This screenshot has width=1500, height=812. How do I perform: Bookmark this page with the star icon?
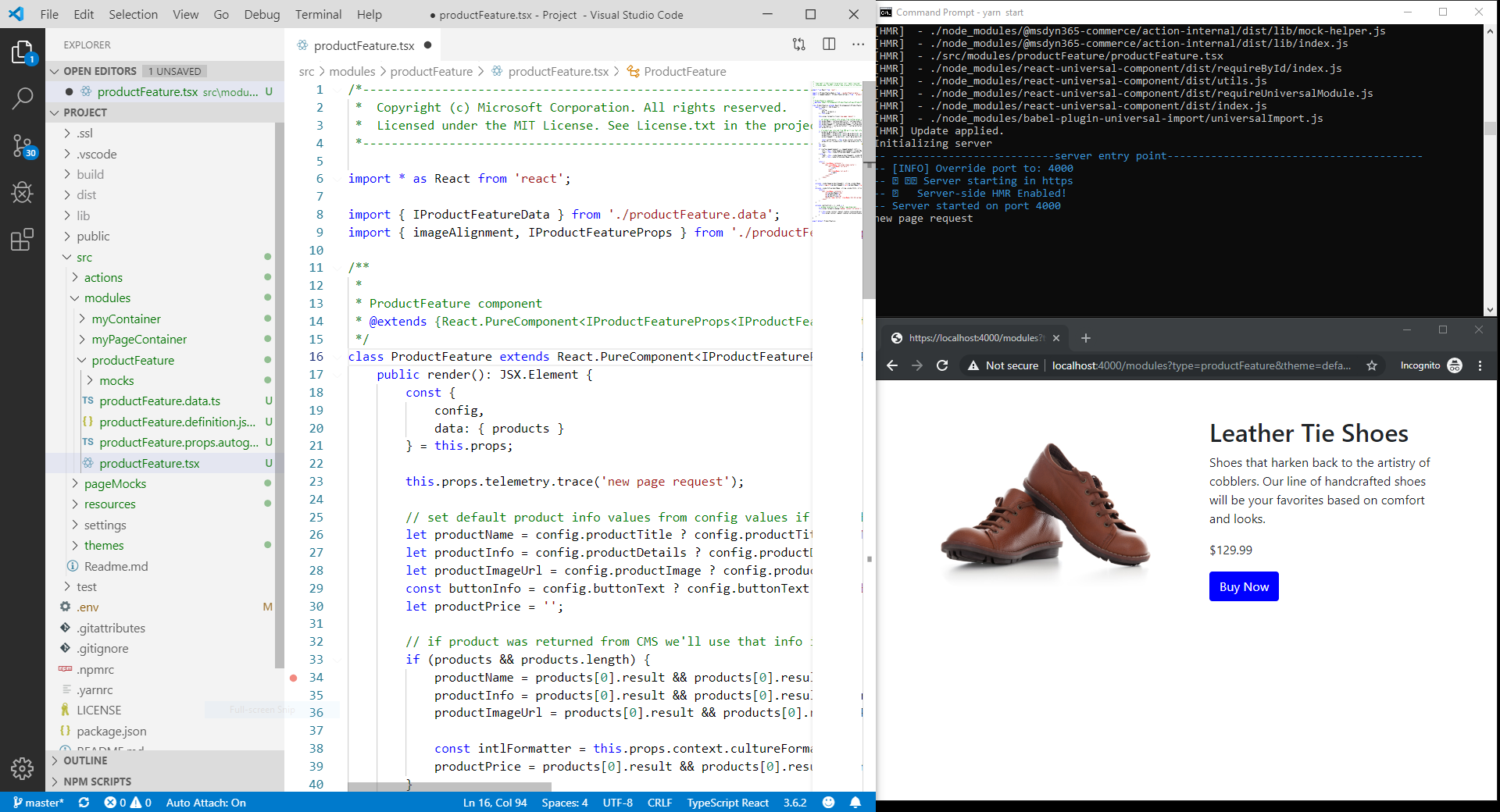tap(1372, 365)
